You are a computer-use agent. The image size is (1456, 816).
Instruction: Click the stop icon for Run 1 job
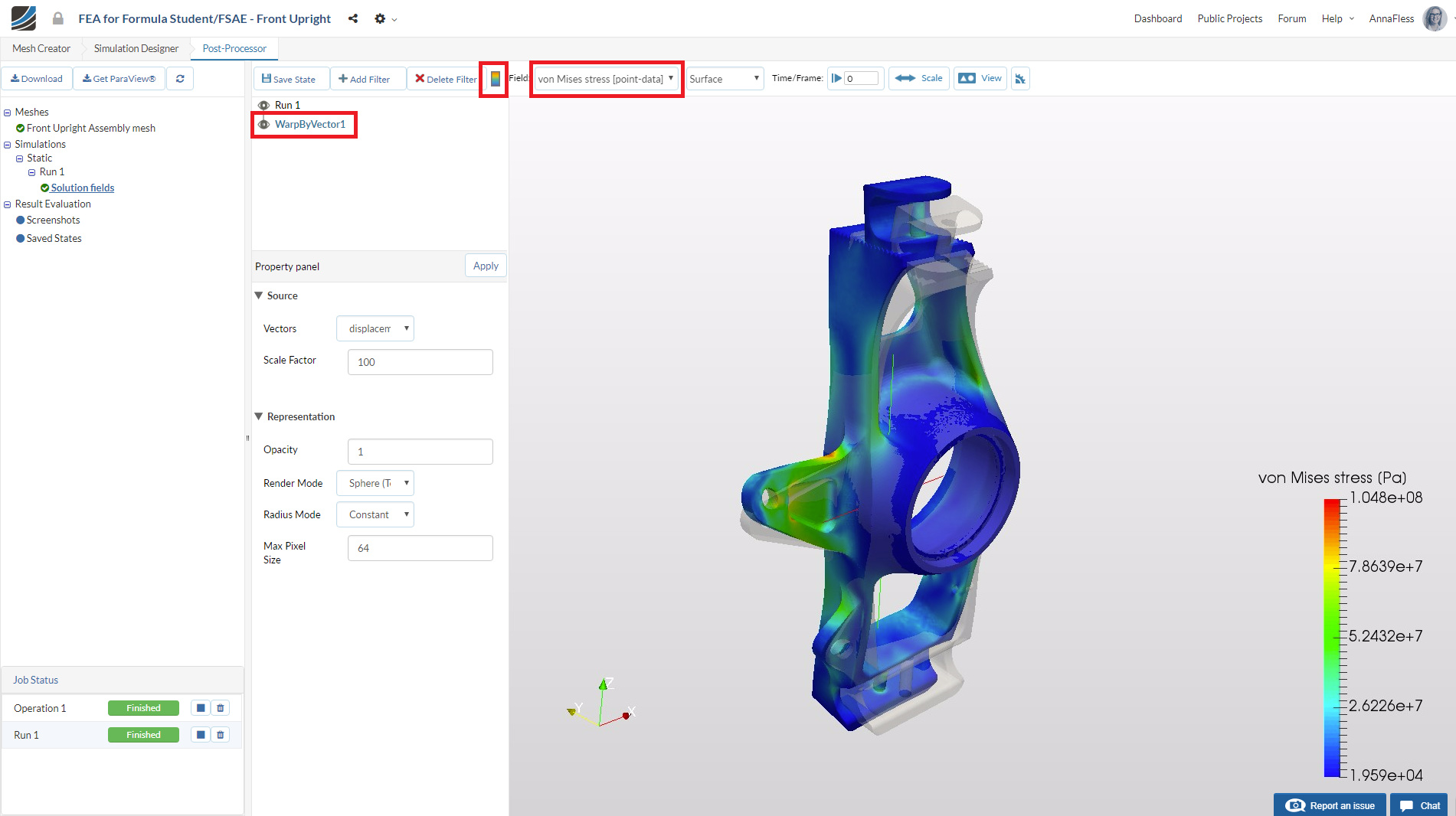(x=201, y=735)
